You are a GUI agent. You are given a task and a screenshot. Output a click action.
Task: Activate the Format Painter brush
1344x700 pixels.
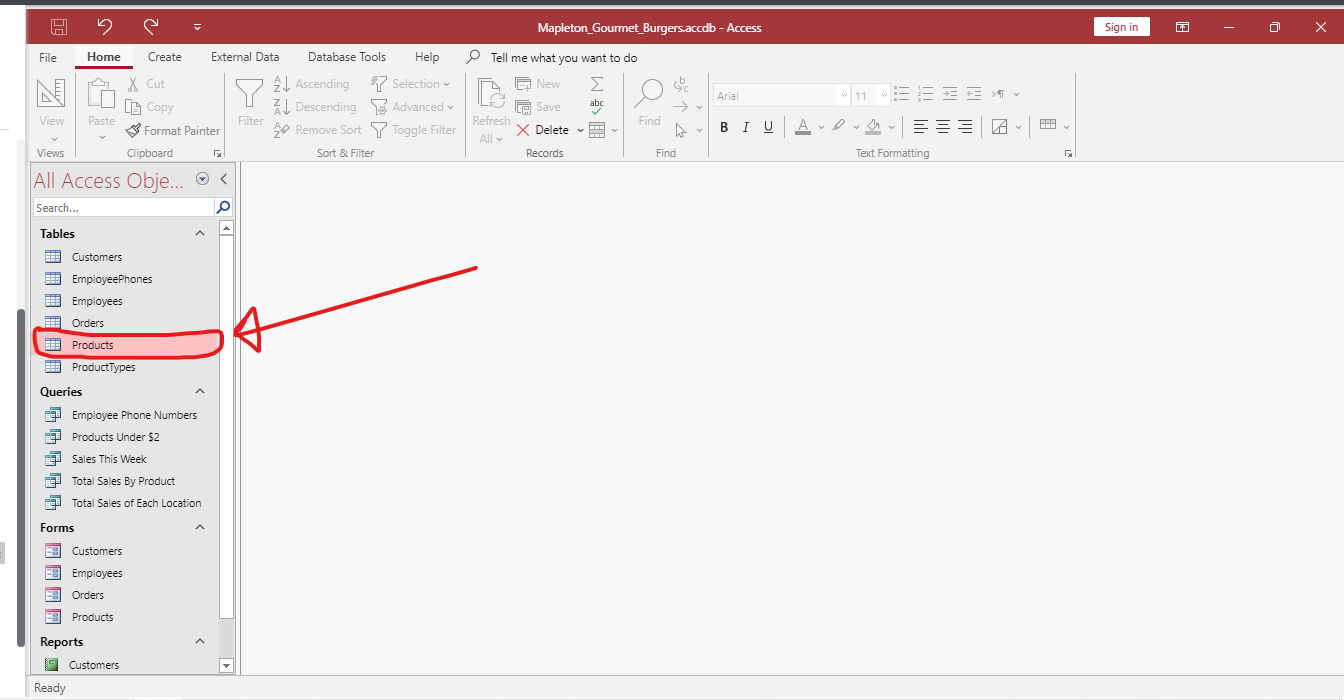(172, 130)
